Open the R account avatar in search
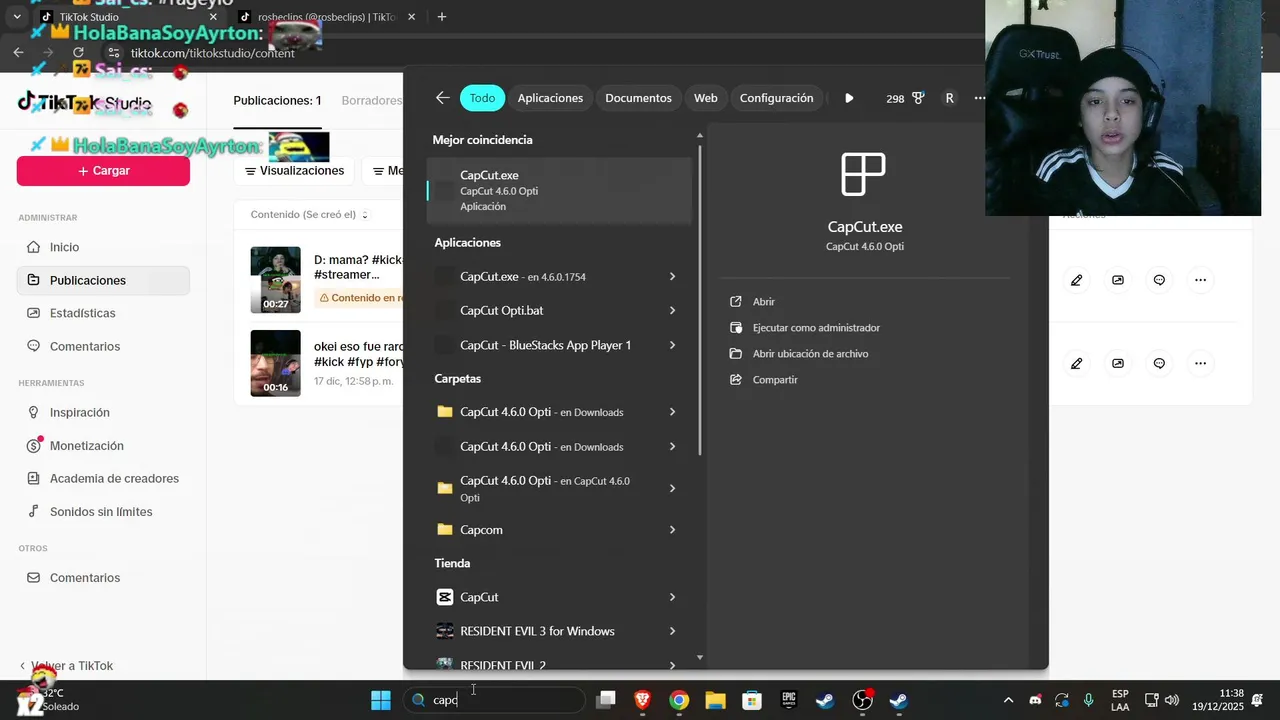Viewport: 1280px width, 720px height. [949, 98]
